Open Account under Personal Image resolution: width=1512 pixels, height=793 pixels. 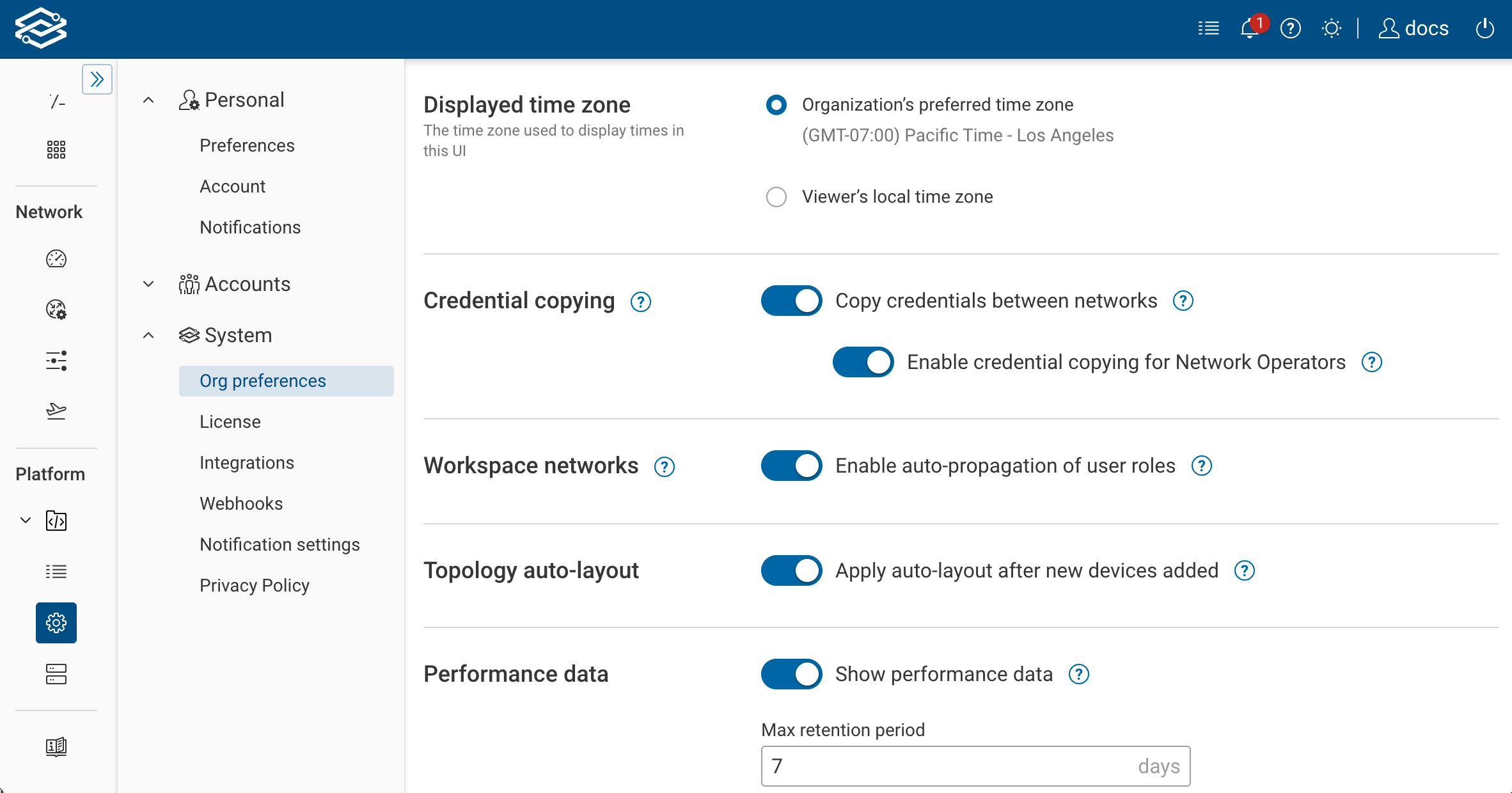(x=232, y=187)
